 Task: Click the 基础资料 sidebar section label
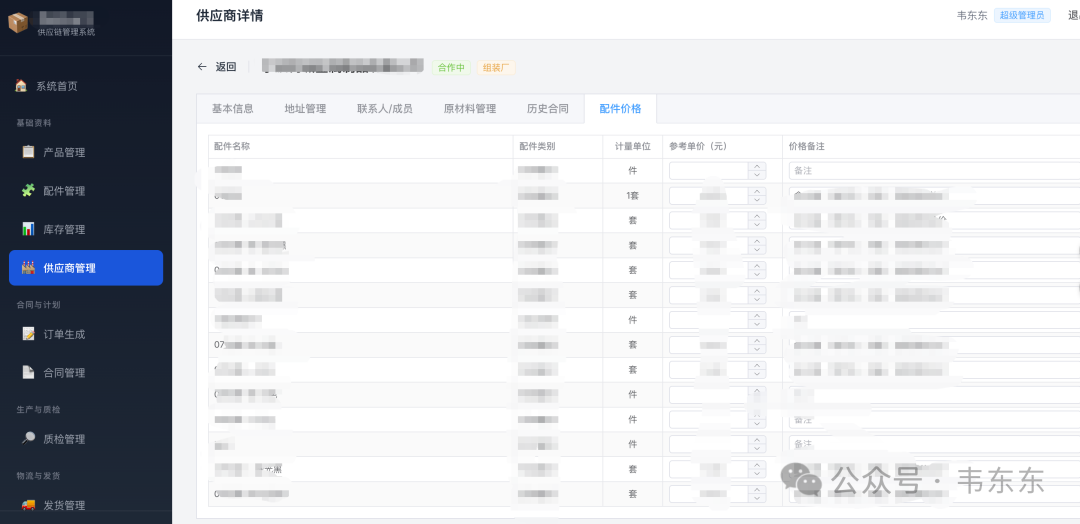pyautogui.click(x=34, y=123)
